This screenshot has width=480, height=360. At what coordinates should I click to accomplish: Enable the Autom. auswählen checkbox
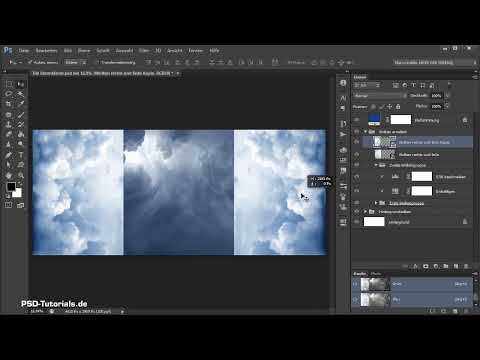click(30, 62)
